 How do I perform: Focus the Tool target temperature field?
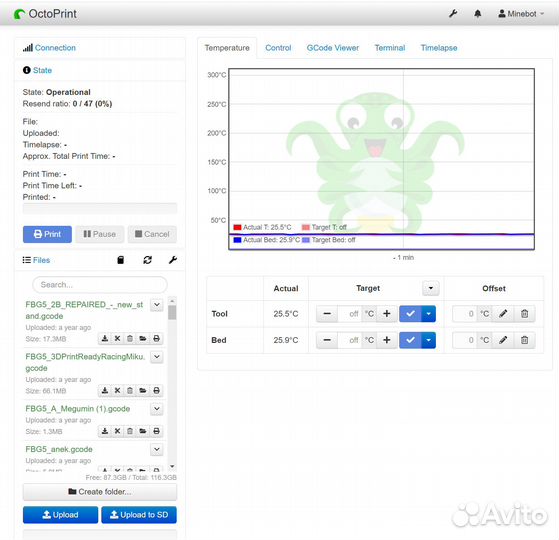point(350,314)
